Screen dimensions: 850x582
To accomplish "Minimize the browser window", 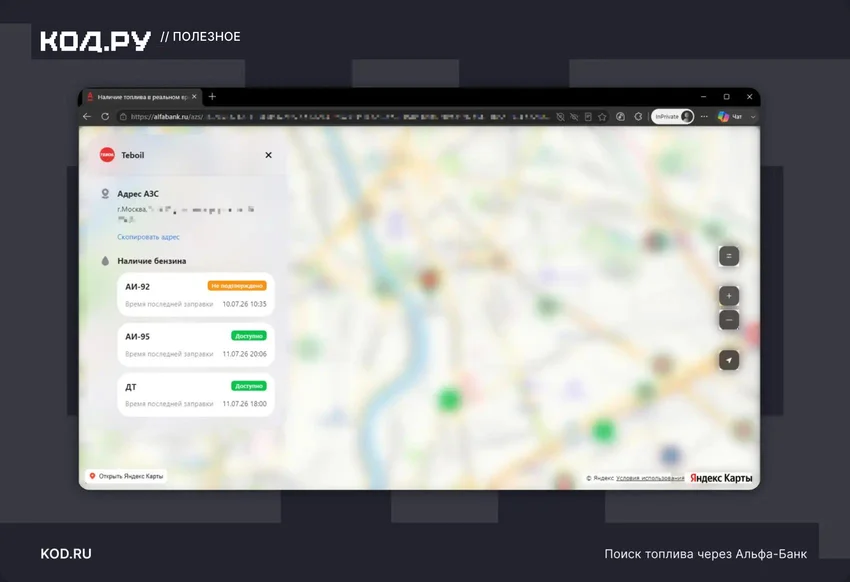I will (x=704, y=97).
